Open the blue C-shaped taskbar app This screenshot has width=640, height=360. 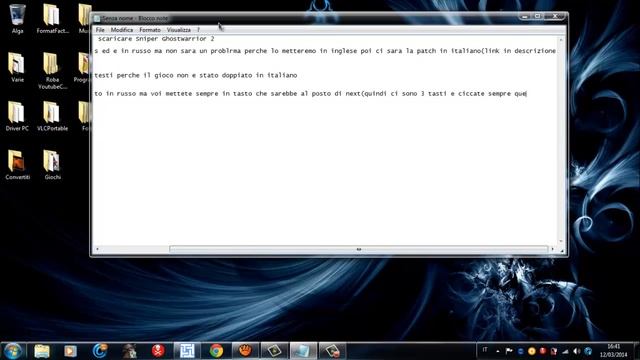coord(100,351)
